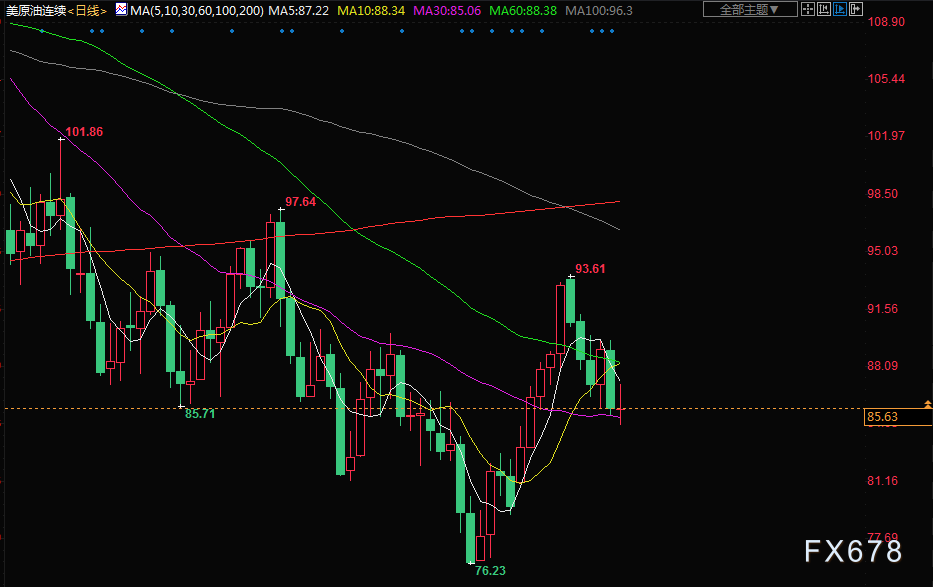Click the 97.64 peak price label
This screenshot has height=587, width=933.
coord(300,202)
